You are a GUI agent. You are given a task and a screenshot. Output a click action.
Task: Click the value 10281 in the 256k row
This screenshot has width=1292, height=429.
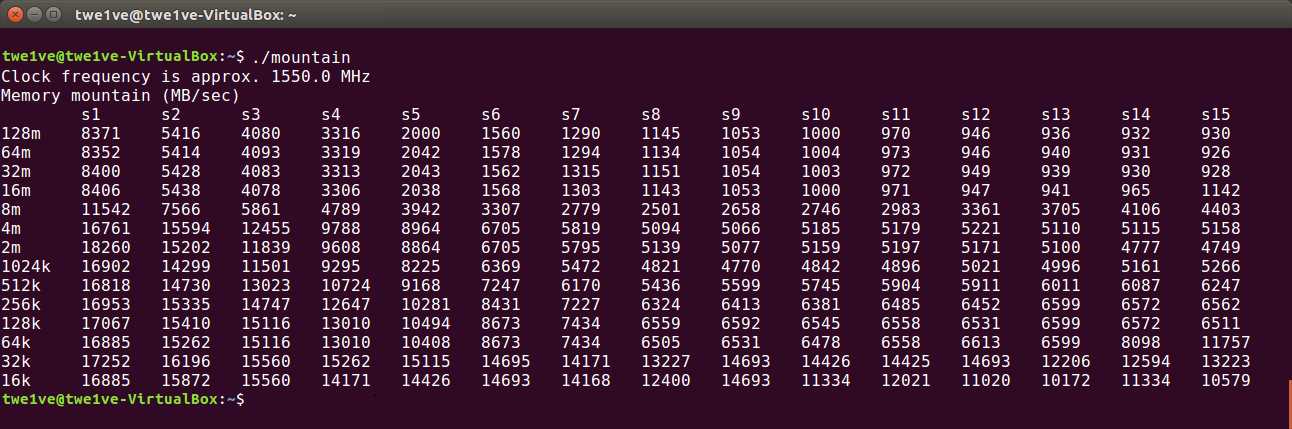click(426, 304)
